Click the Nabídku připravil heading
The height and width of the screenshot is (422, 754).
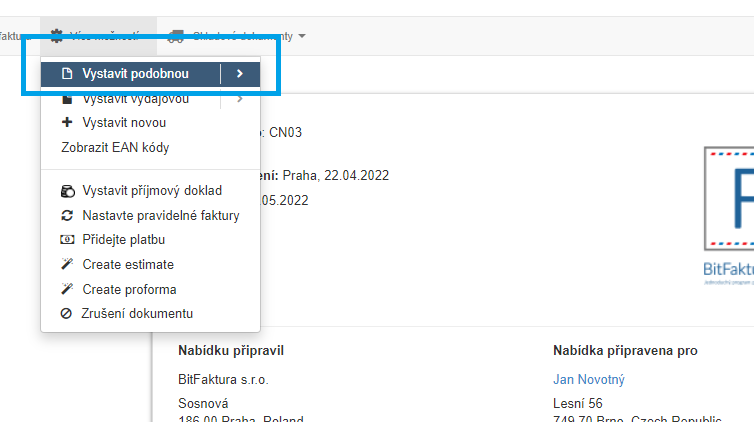click(x=231, y=351)
